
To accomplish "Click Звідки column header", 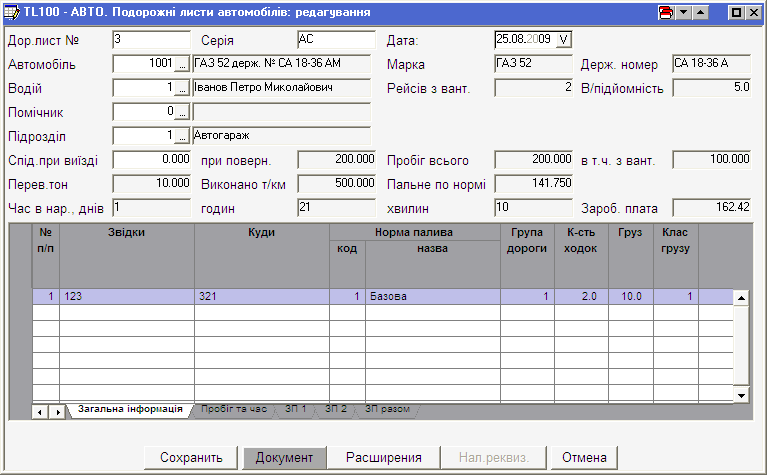I will click(127, 256).
